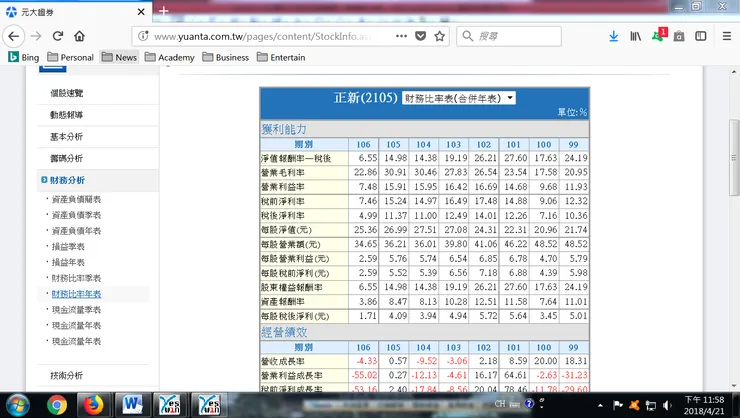
Task: Focus the address bar URL
Action: (x=262, y=36)
